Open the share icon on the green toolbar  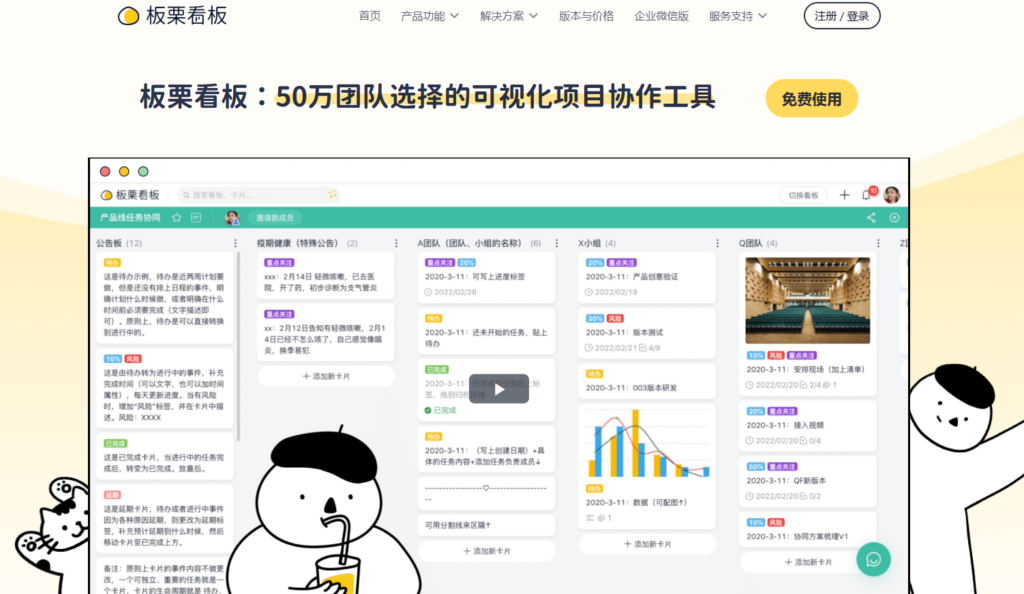click(x=872, y=219)
